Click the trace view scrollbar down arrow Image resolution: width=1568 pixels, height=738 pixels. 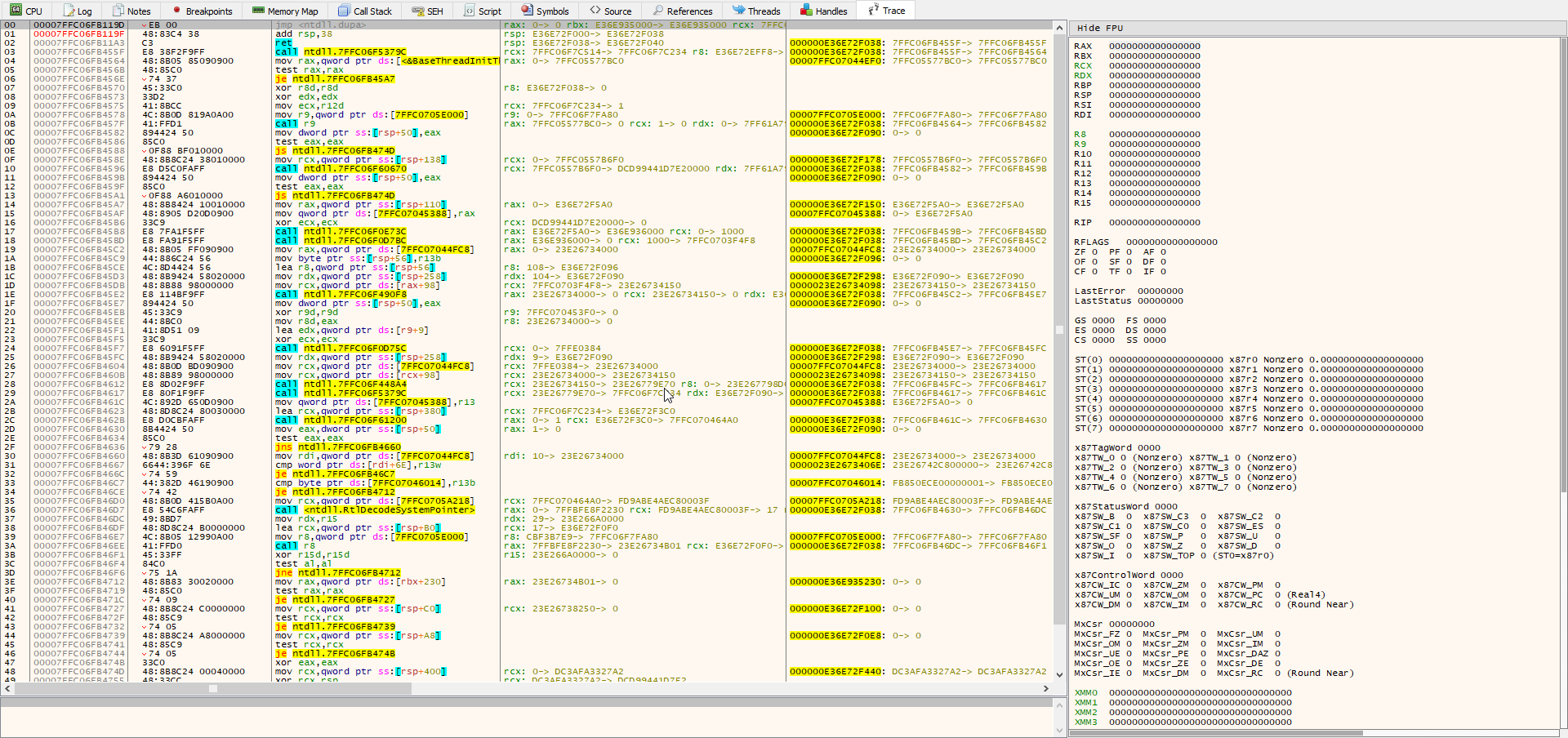tap(1059, 675)
